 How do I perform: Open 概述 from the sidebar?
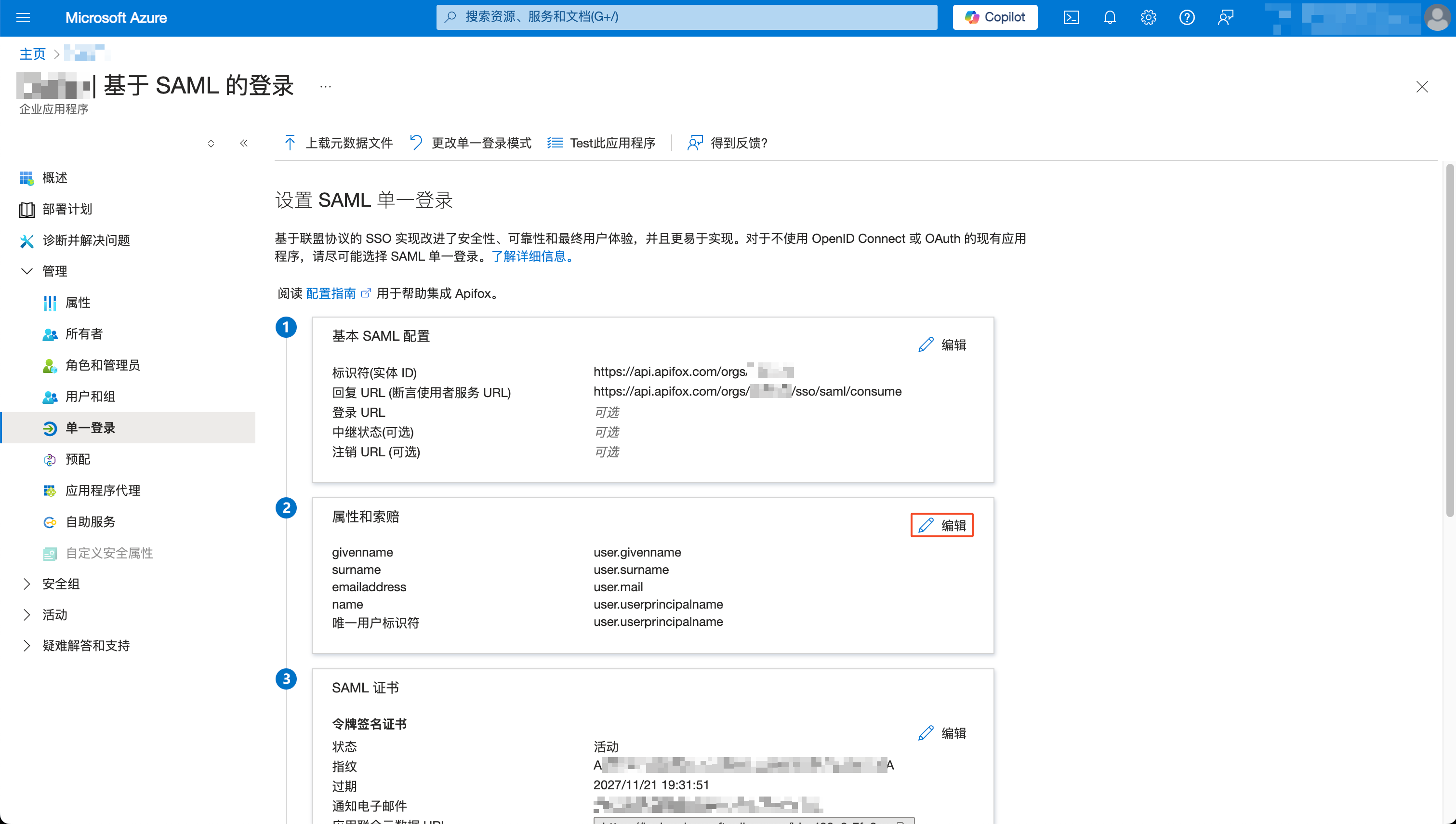click(54, 178)
